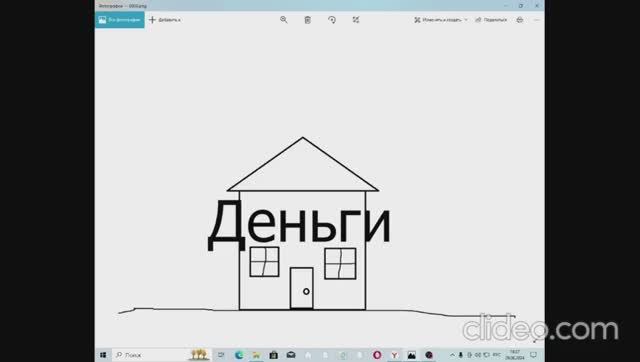The height and width of the screenshot is (362, 640).
Task: Click the crop icon in toolbar
Action: (356, 20)
